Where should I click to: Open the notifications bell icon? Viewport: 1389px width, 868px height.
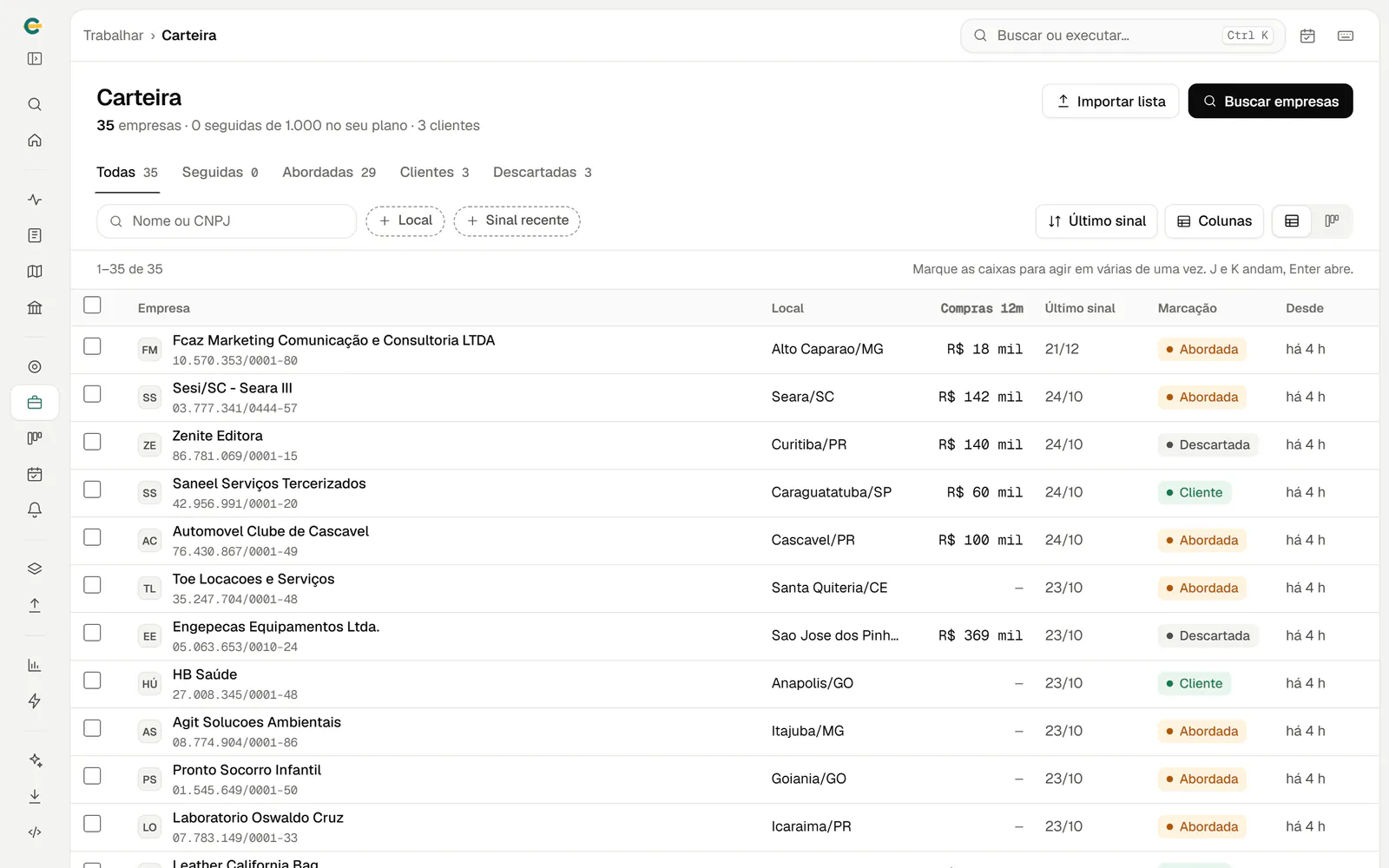coord(35,510)
